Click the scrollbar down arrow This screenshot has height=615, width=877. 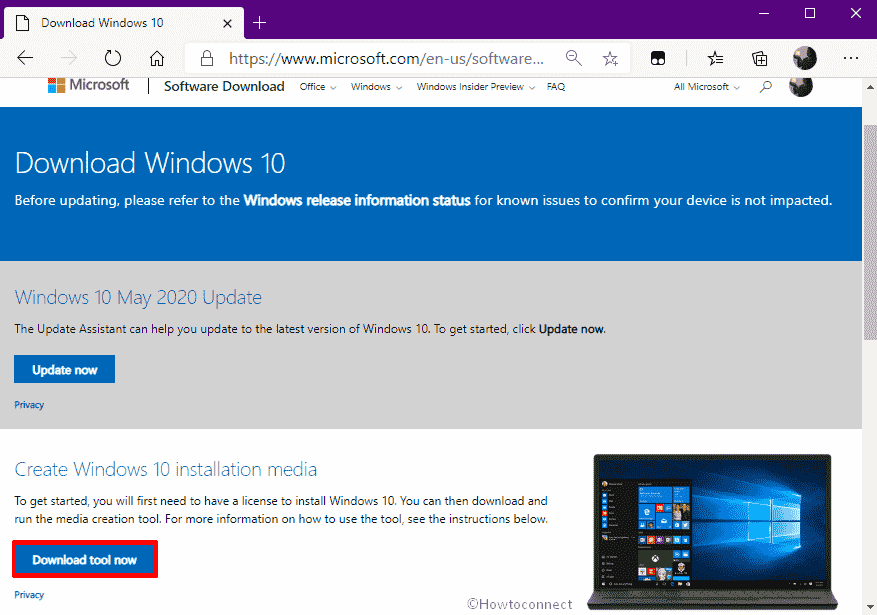point(870,607)
